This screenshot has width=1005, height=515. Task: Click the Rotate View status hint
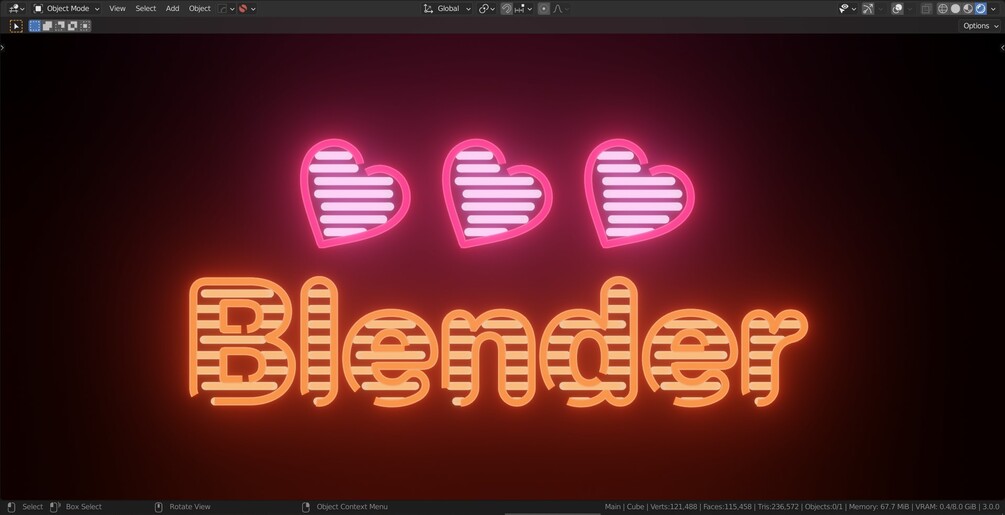coord(190,507)
